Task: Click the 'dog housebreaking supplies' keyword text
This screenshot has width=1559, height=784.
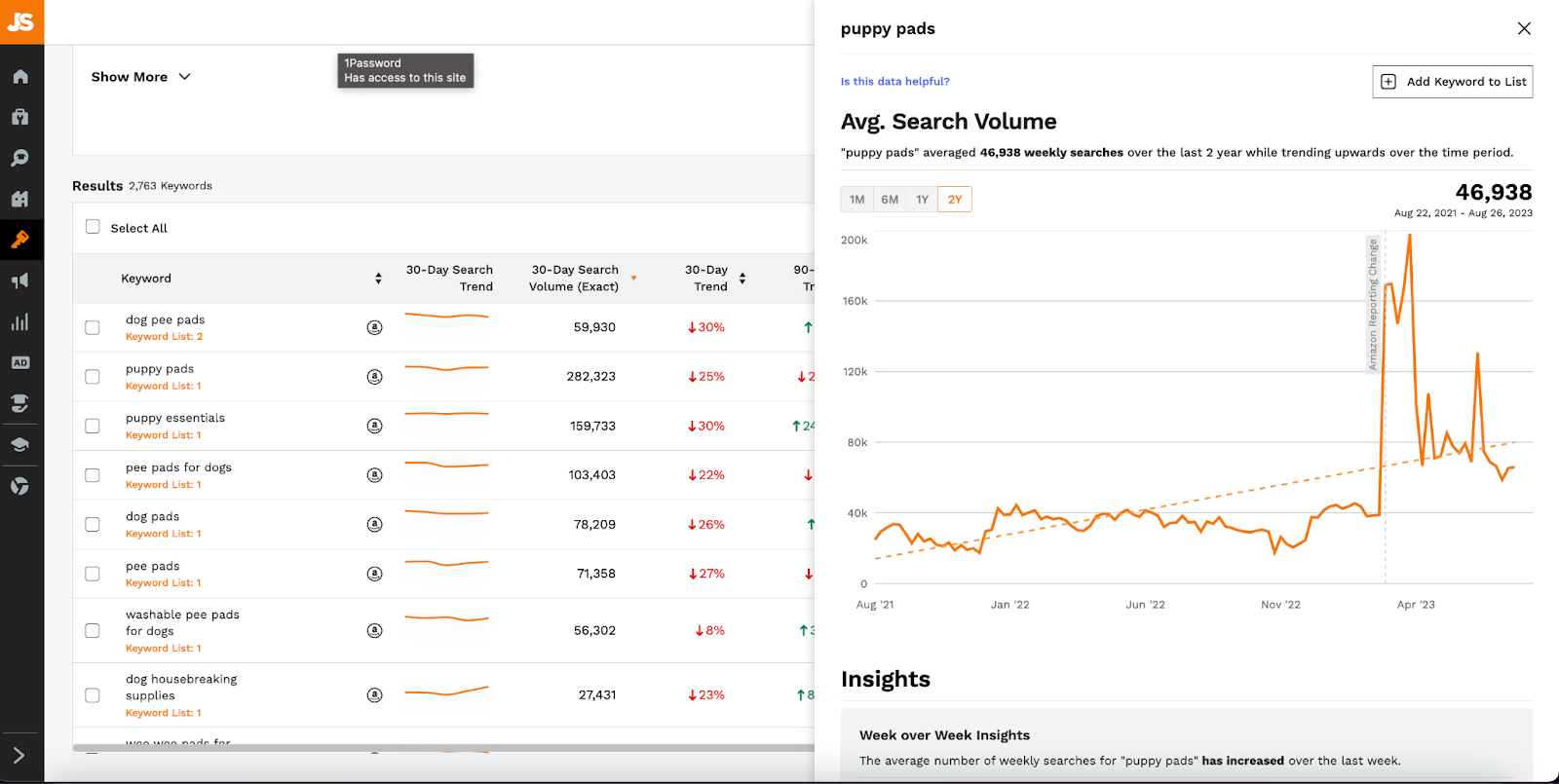Action: click(x=181, y=688)
